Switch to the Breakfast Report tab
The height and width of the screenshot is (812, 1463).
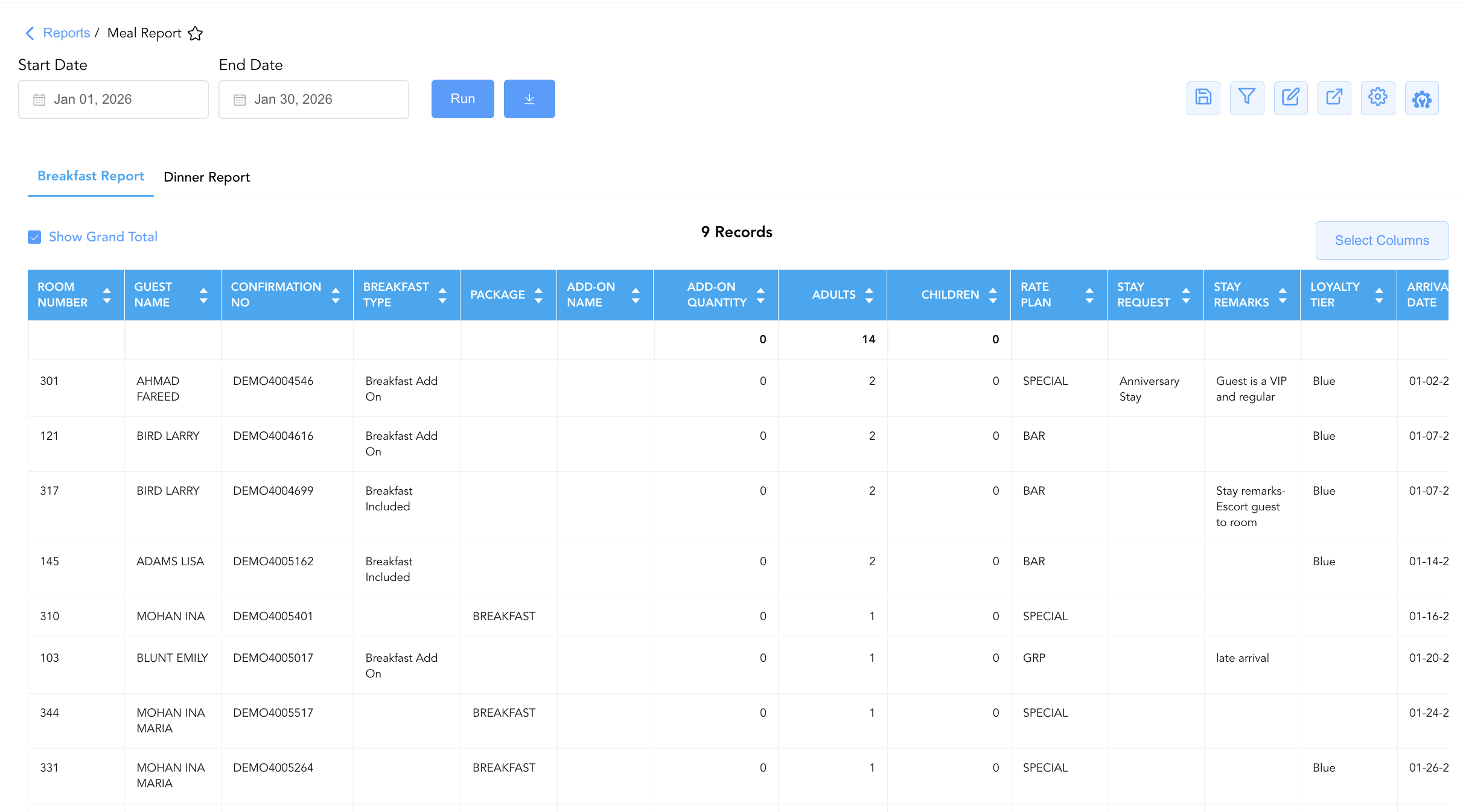pos(91,176)
